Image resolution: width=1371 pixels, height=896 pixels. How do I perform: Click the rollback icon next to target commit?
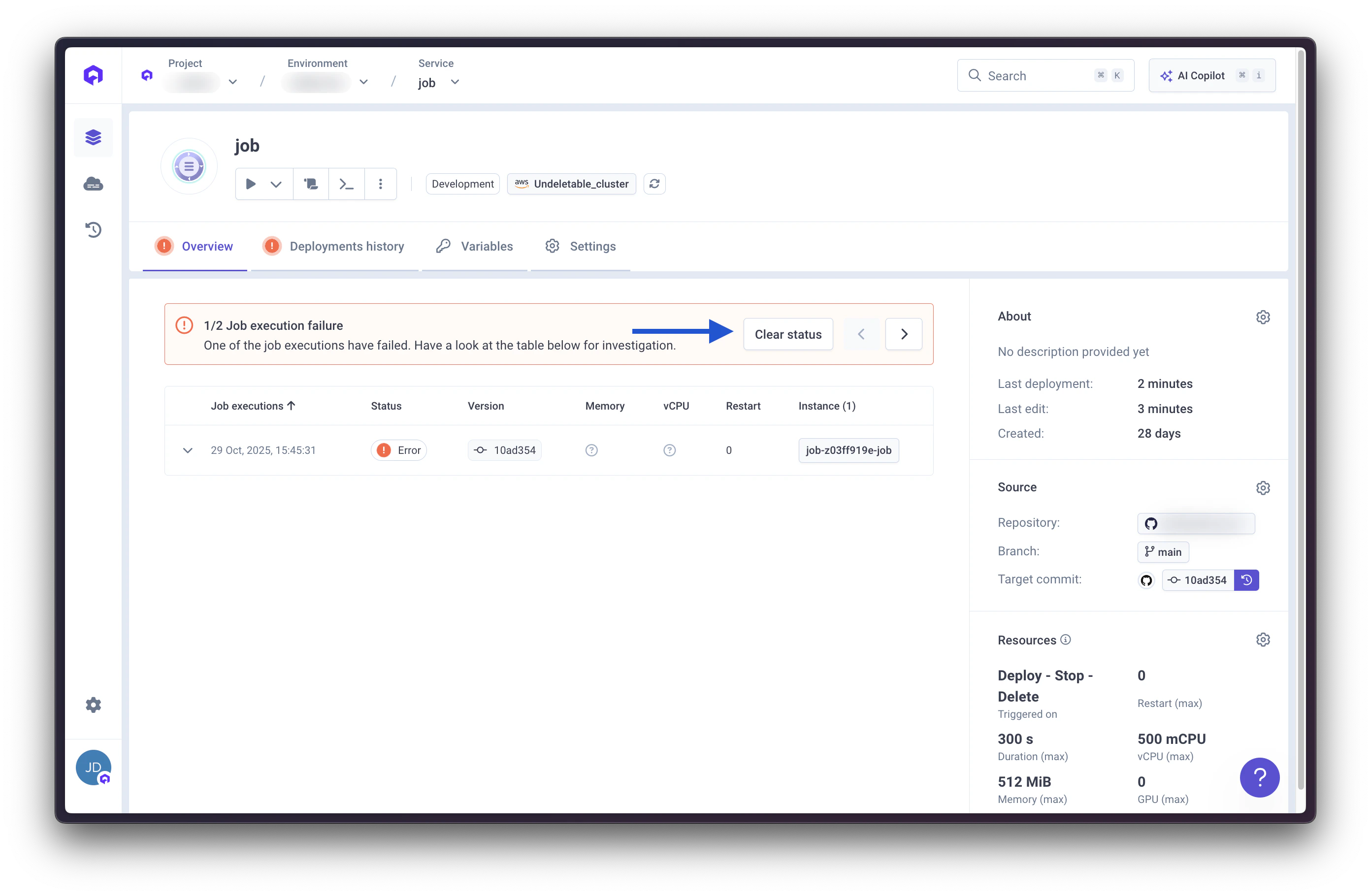point(1246,580)
